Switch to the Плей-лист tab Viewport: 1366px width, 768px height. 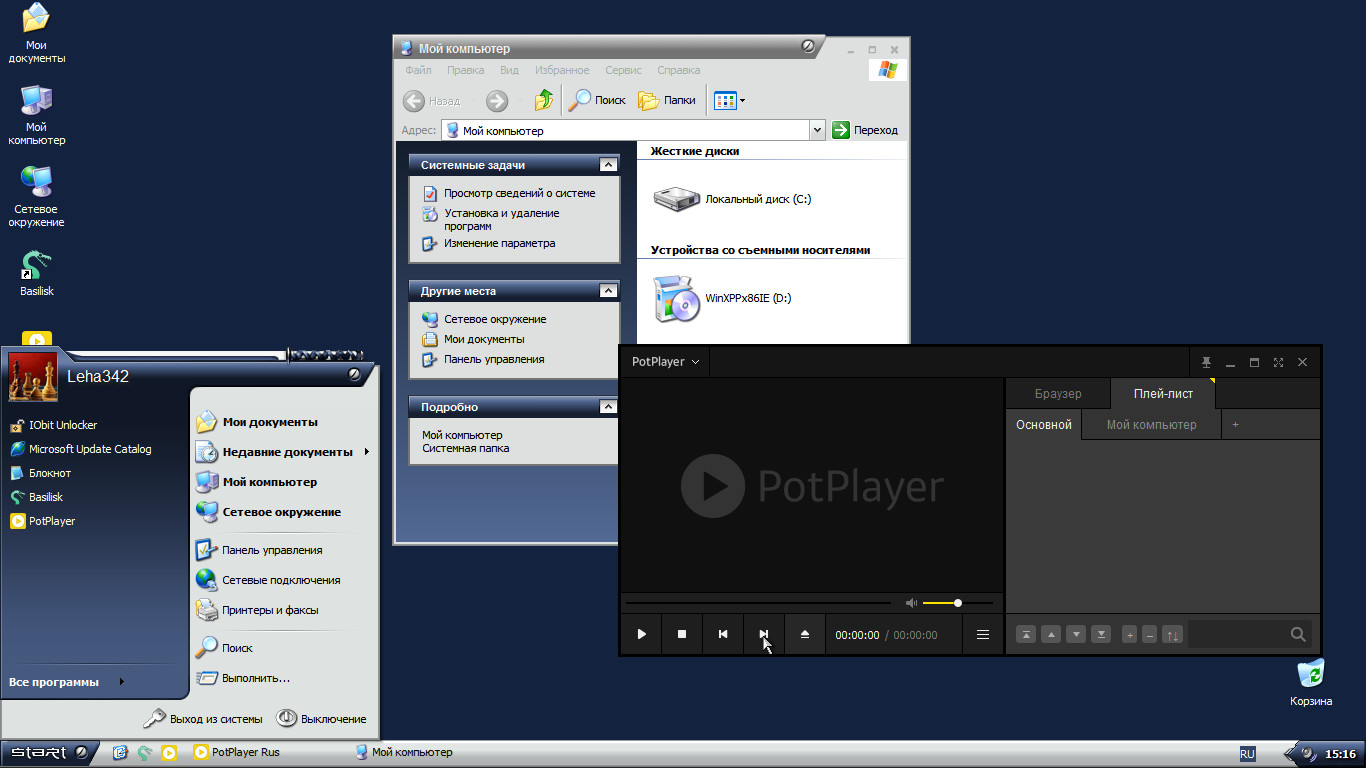coord(1163,394)
